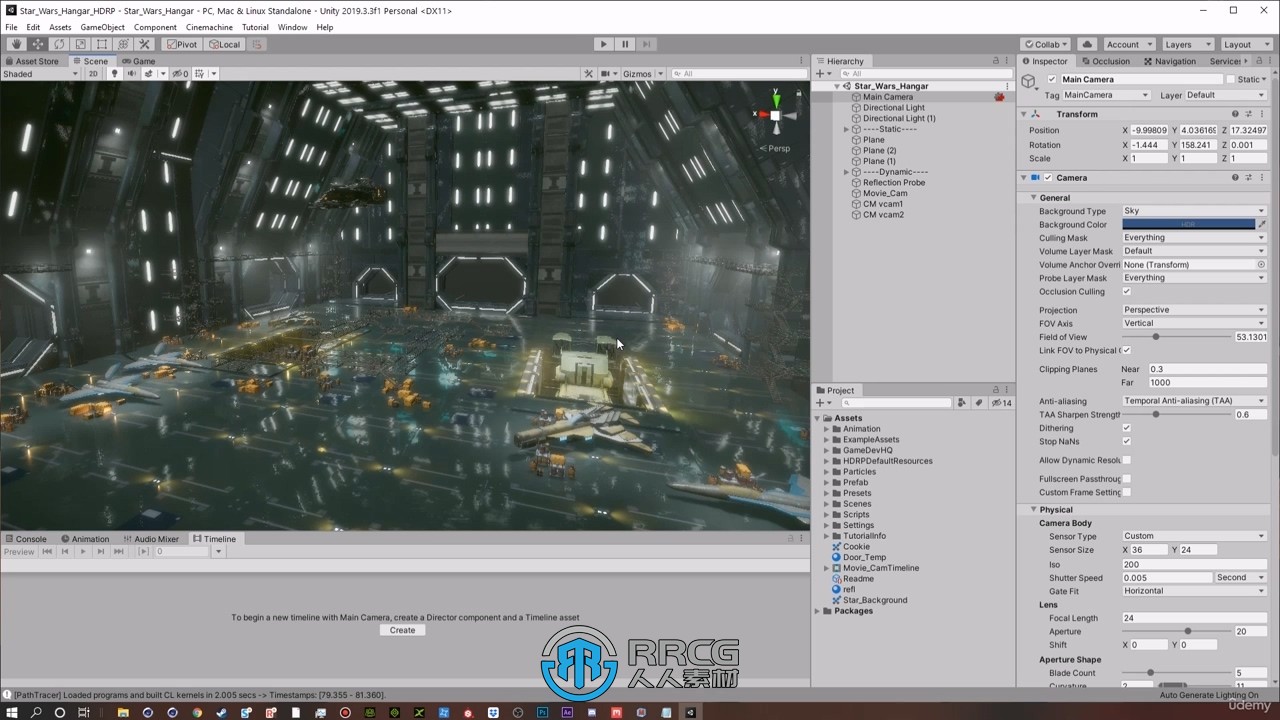This screenshot has height=720, width=1280.
Task: Toggle Dithering checkbox
Action: click(1126, 428)
